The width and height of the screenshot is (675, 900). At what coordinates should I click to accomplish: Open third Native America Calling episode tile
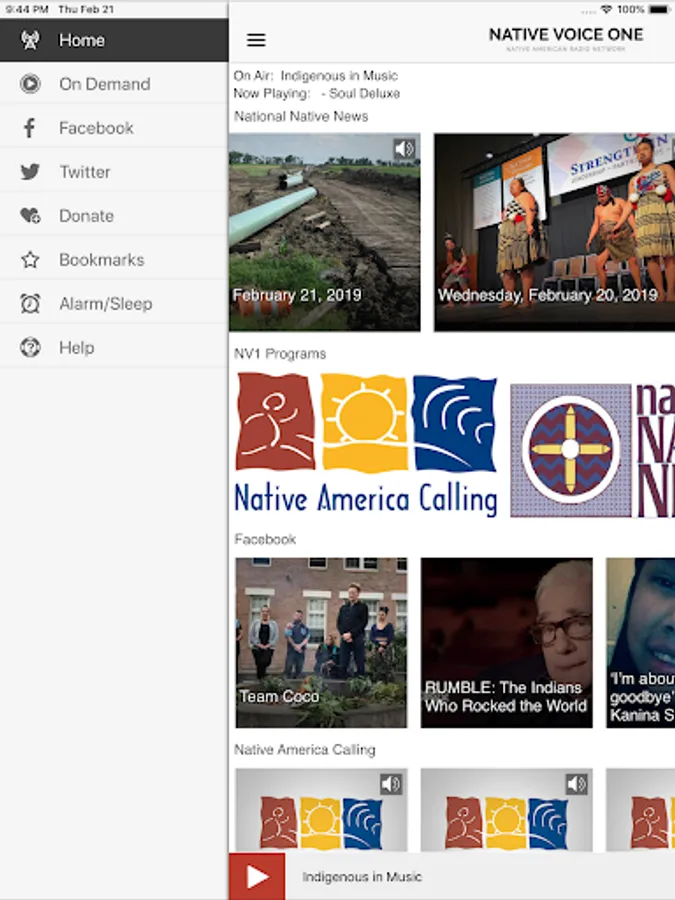641,810
